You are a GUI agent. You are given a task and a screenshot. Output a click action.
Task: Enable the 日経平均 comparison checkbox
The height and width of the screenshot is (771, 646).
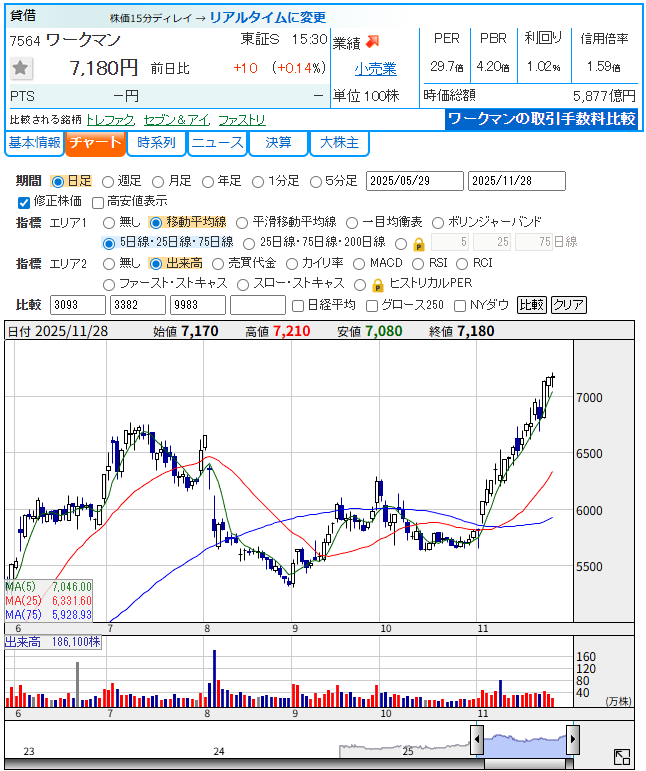pos(297,306)
